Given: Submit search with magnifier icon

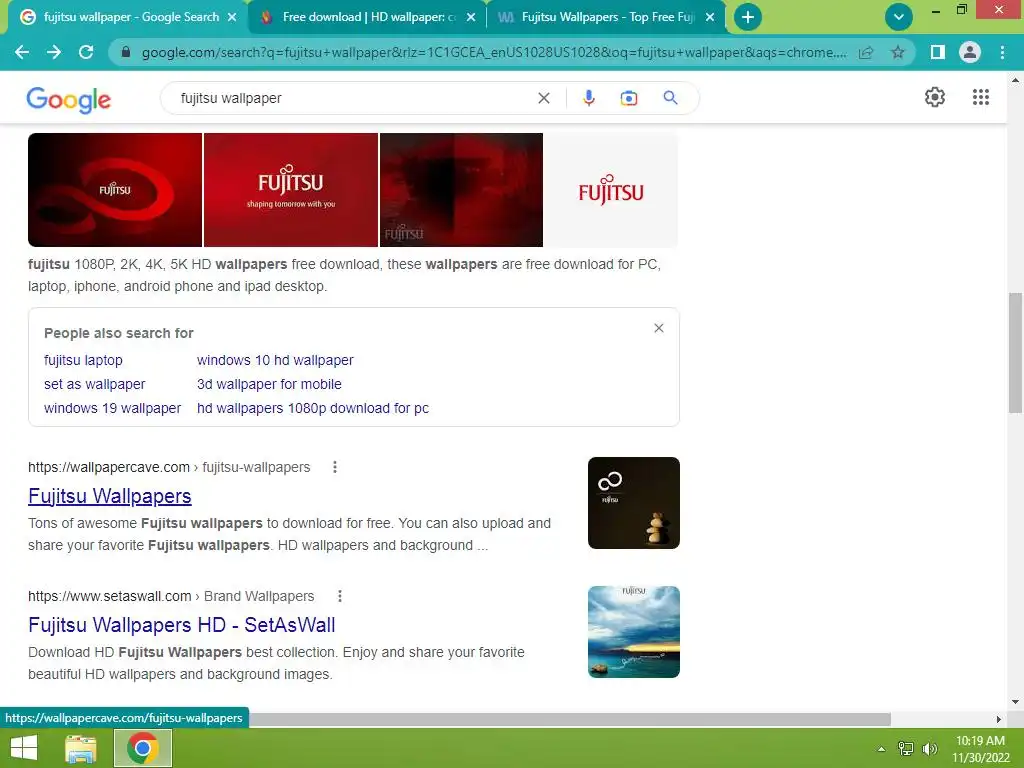Looking at the screenshot, I should (x=670, y=98).
